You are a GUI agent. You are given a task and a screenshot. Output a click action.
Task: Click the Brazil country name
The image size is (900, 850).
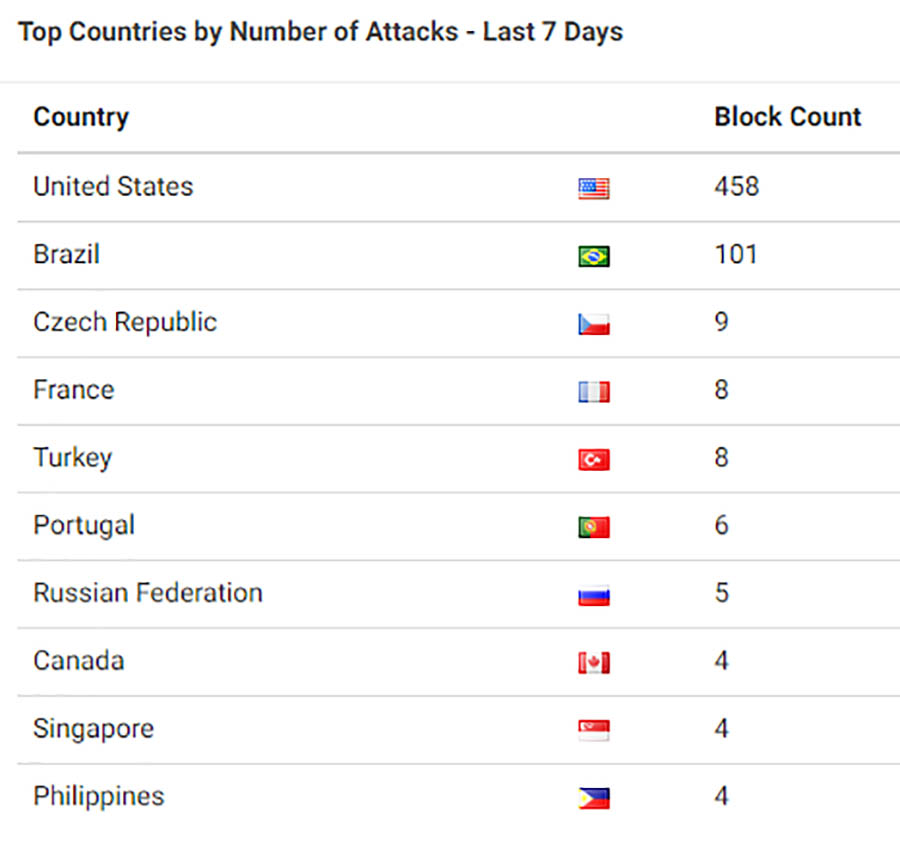coord(67,254)
